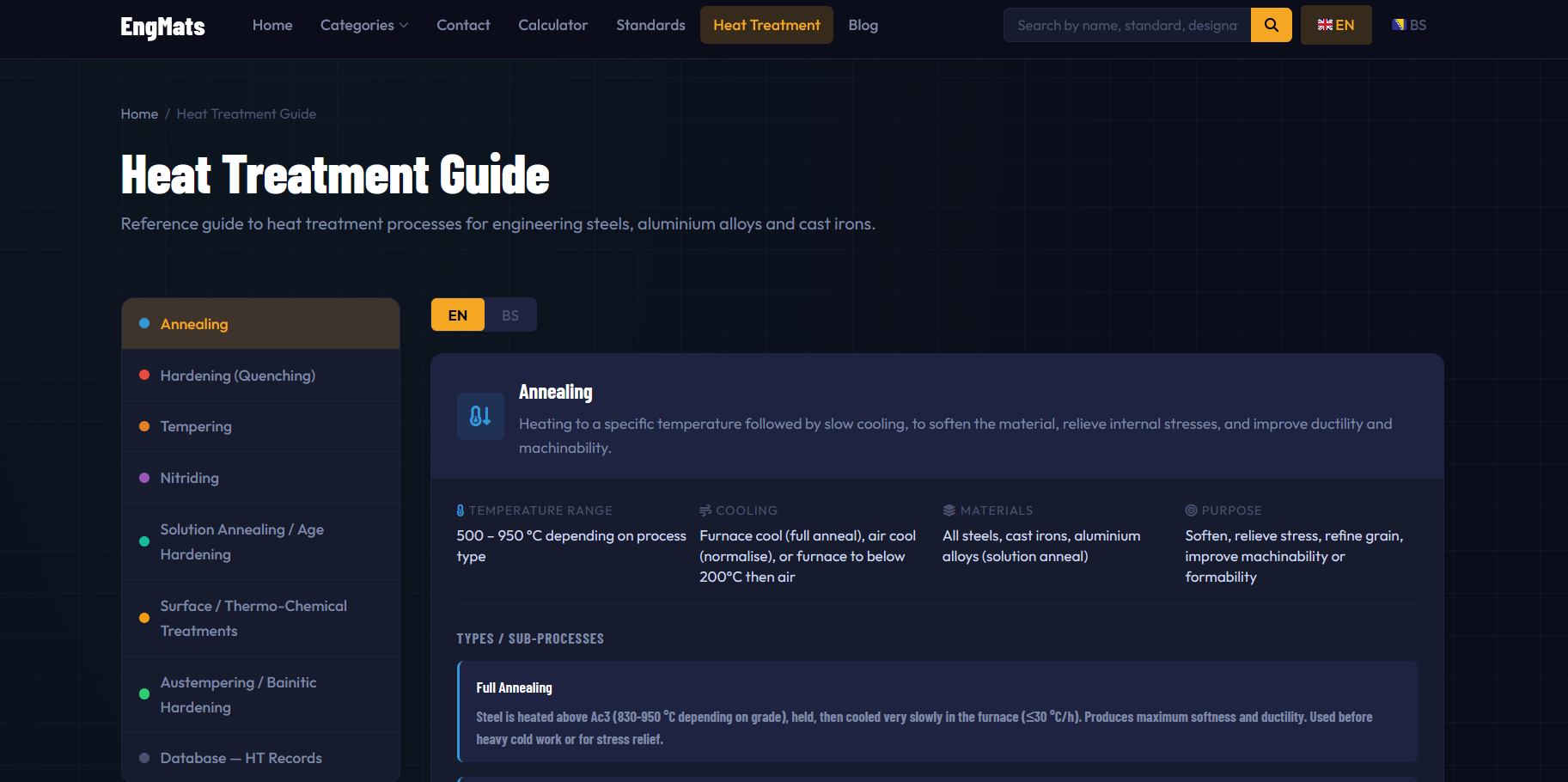1568x782 pixels.
Task: Click the Temperature Range thermometer icon
Action: pos(461,510)
